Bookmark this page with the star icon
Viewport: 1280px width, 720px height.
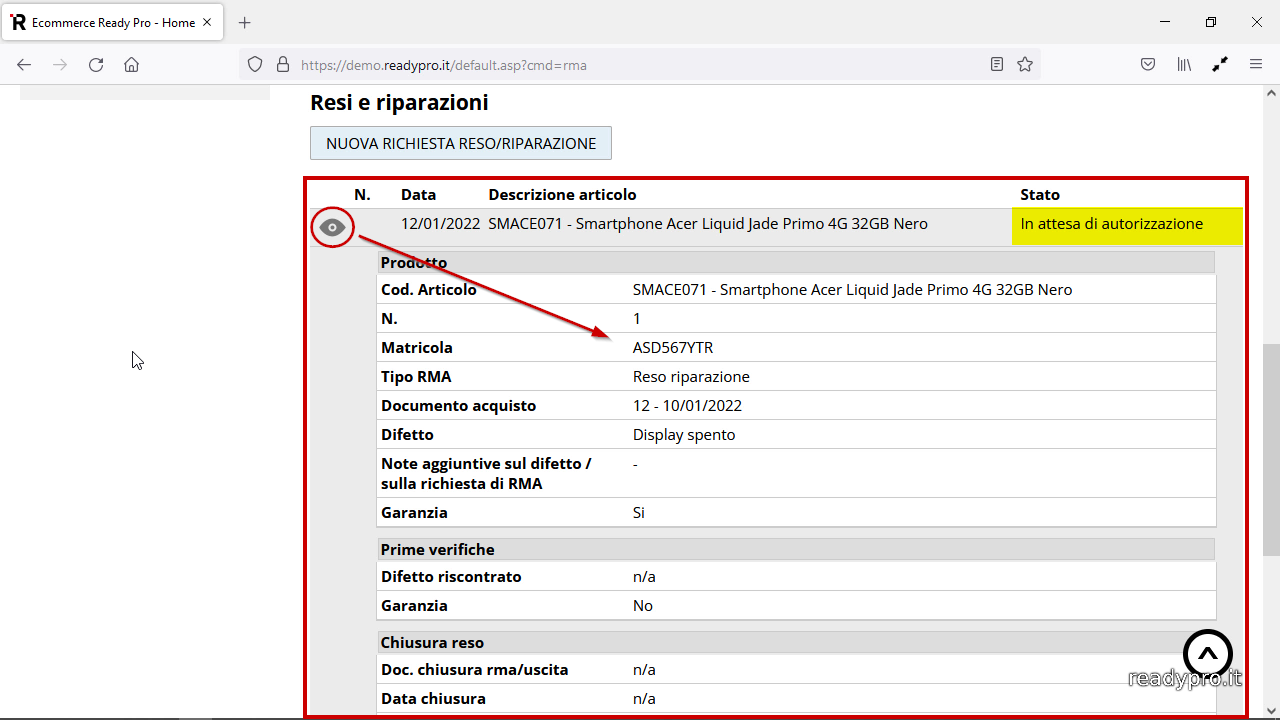tap(1025, 64)
